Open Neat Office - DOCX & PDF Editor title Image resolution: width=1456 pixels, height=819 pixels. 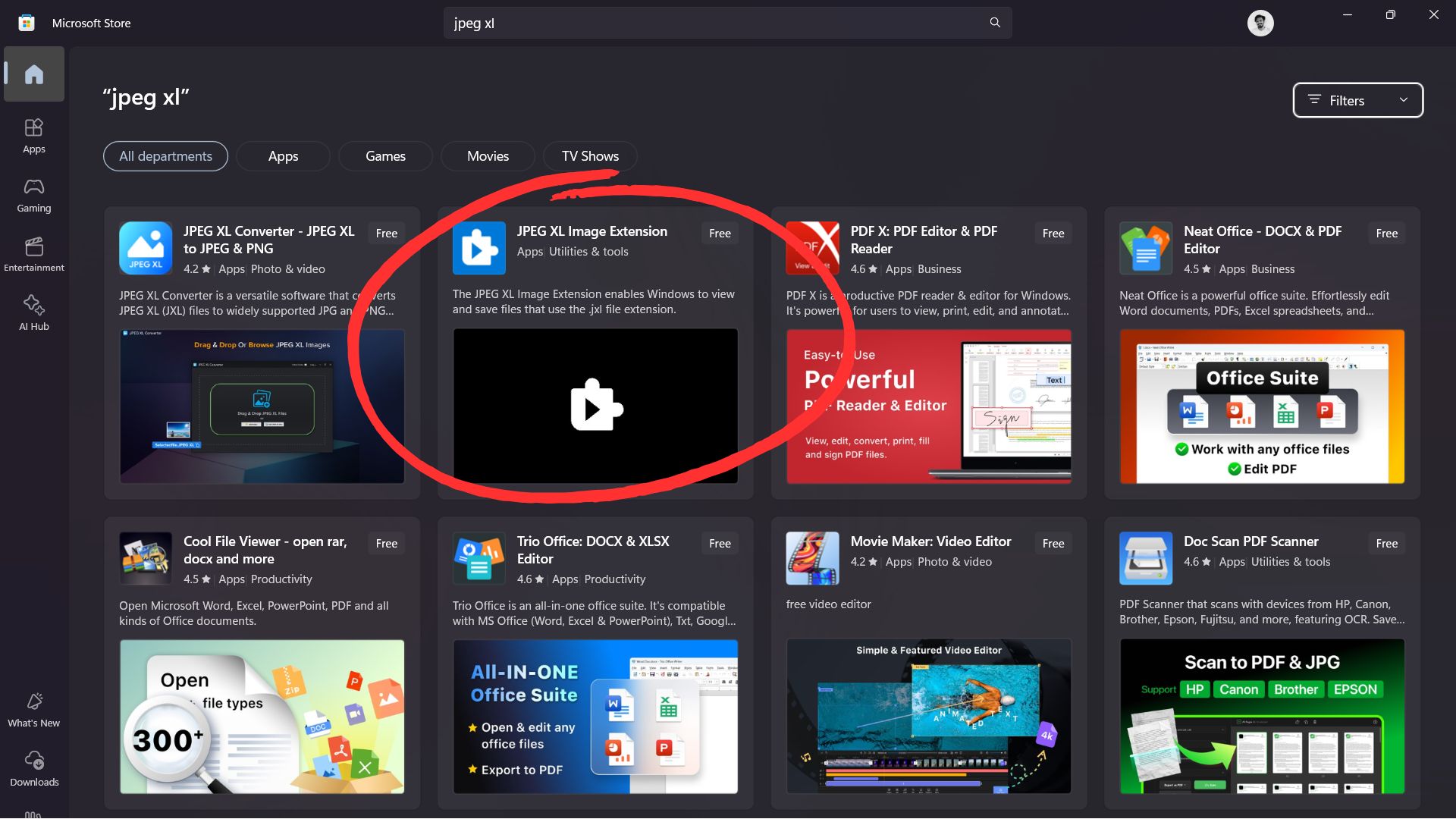pyautogui.click(x=1263, y=240)
